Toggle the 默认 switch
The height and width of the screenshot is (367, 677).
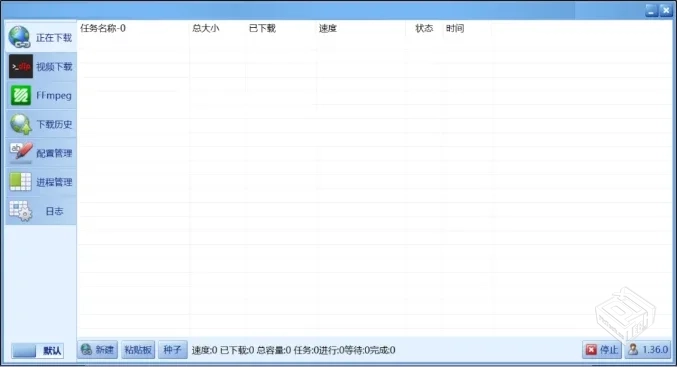tap(37, 351)
